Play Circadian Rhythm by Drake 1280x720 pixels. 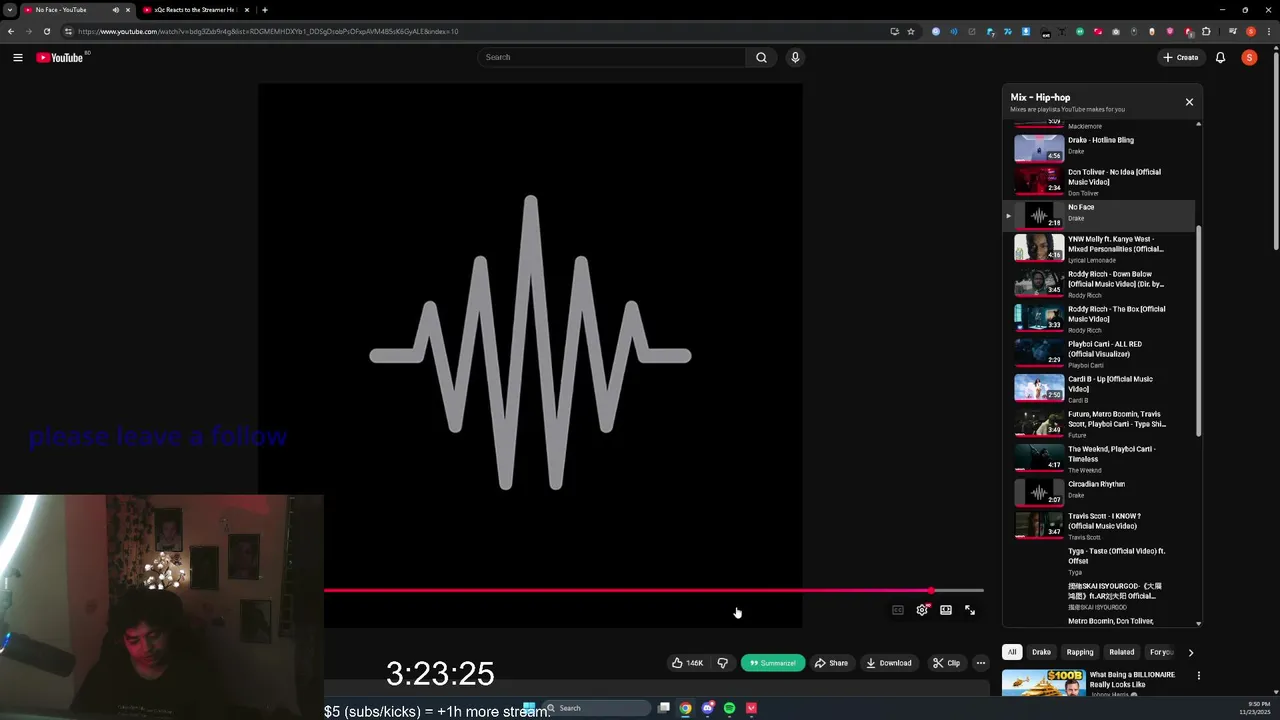[x=1104, y=492]
